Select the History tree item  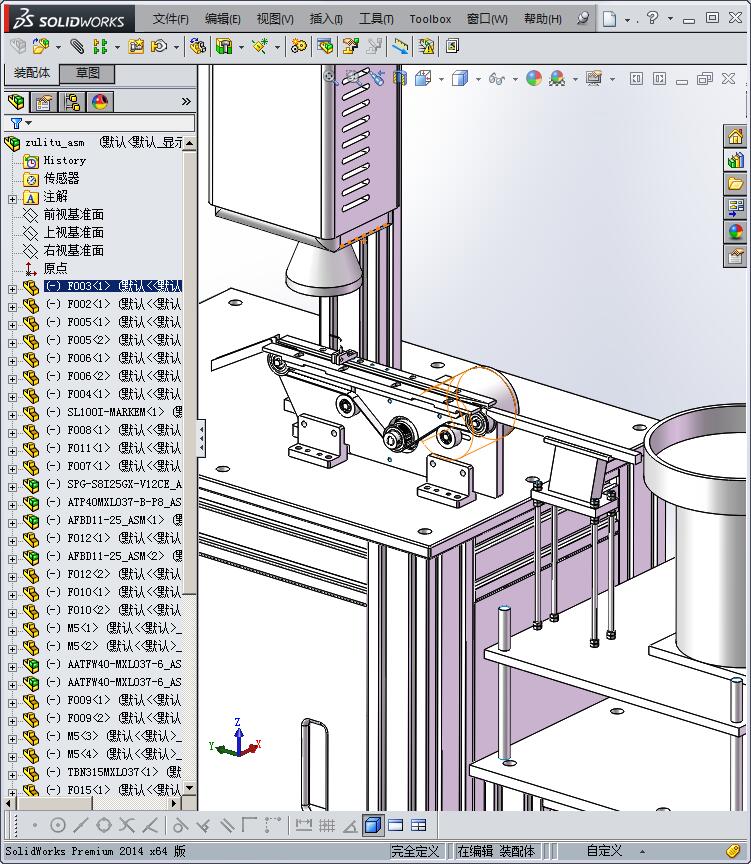(x=64, y=160)
